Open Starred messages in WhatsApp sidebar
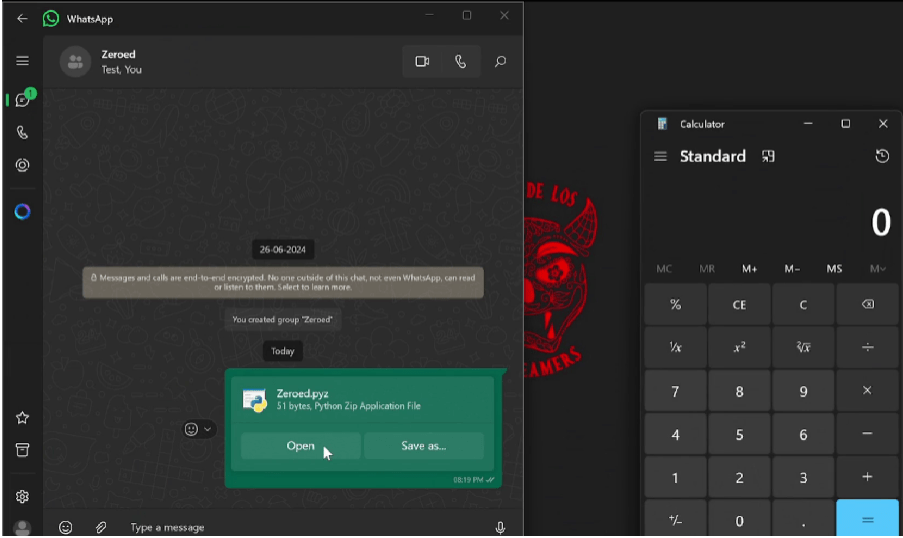903x538 pixels. point(22,418)
